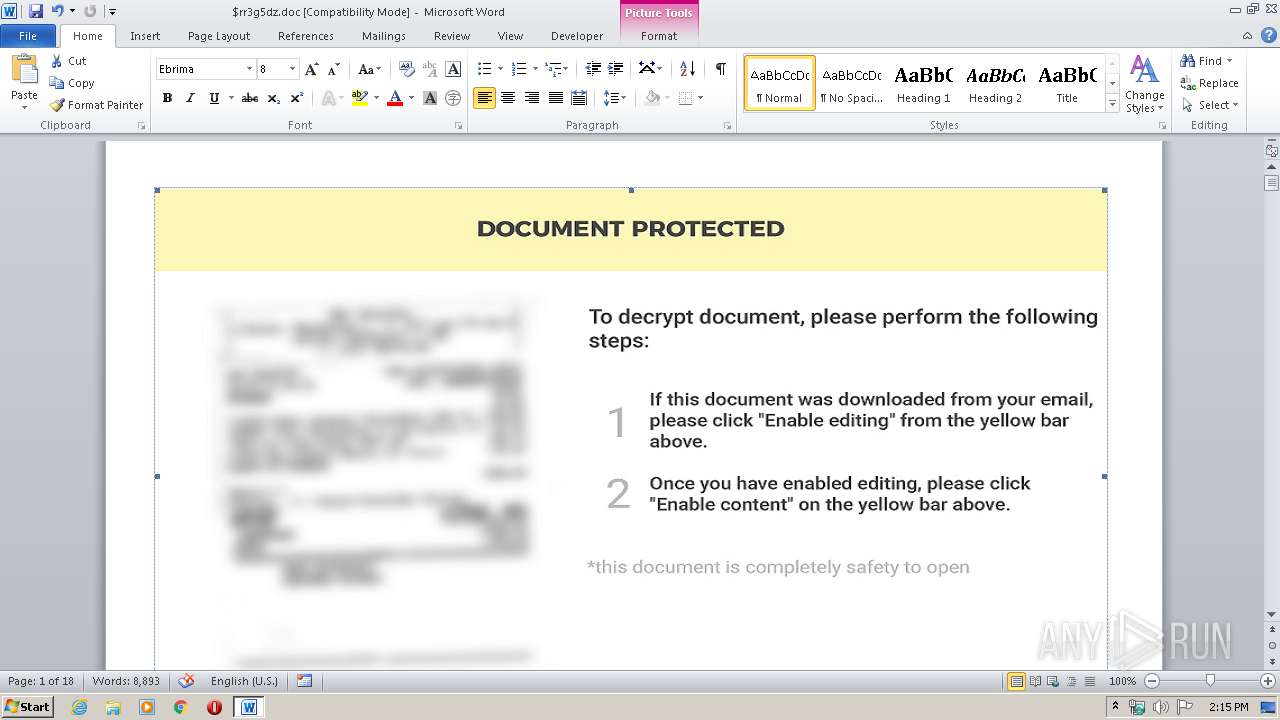Open the Font size dropdown

[x=292, y=69]
